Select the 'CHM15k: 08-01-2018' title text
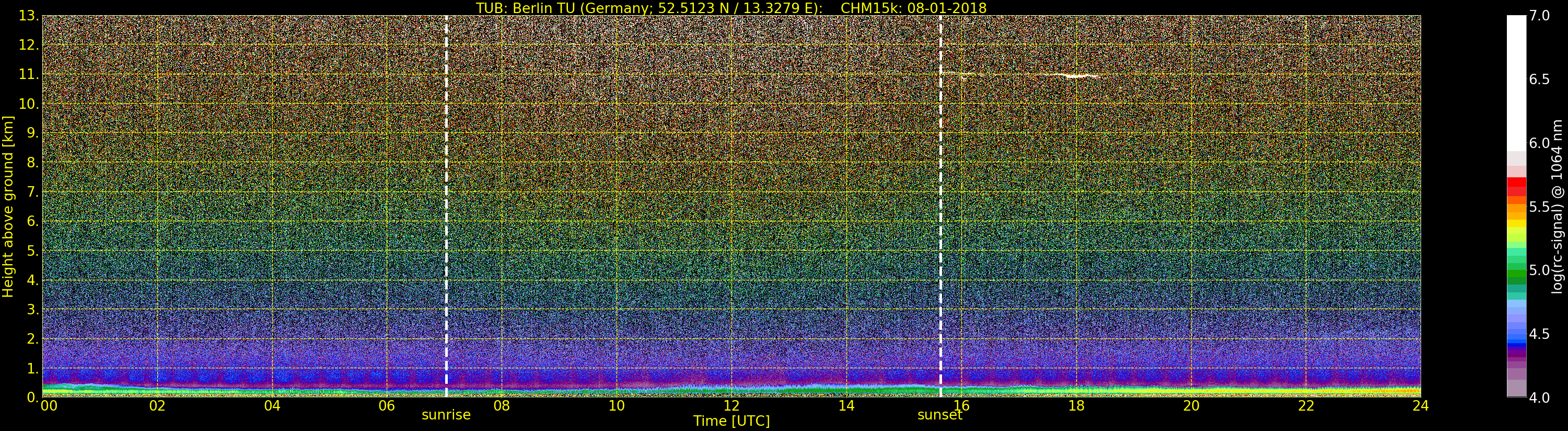Viewport: 1568px width, 431px height. 913,8
